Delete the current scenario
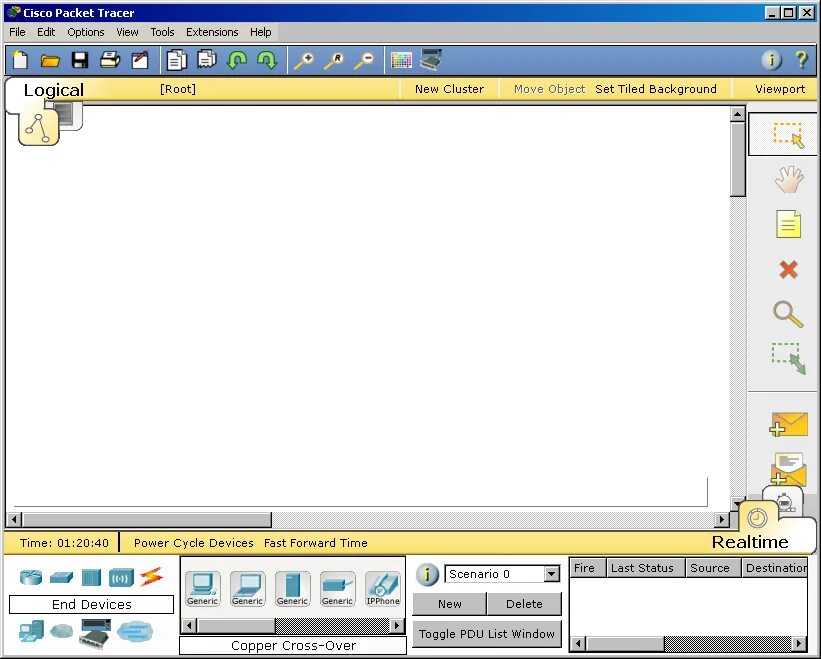Screen dimensions: 821x659 click(x=524, y=604)
